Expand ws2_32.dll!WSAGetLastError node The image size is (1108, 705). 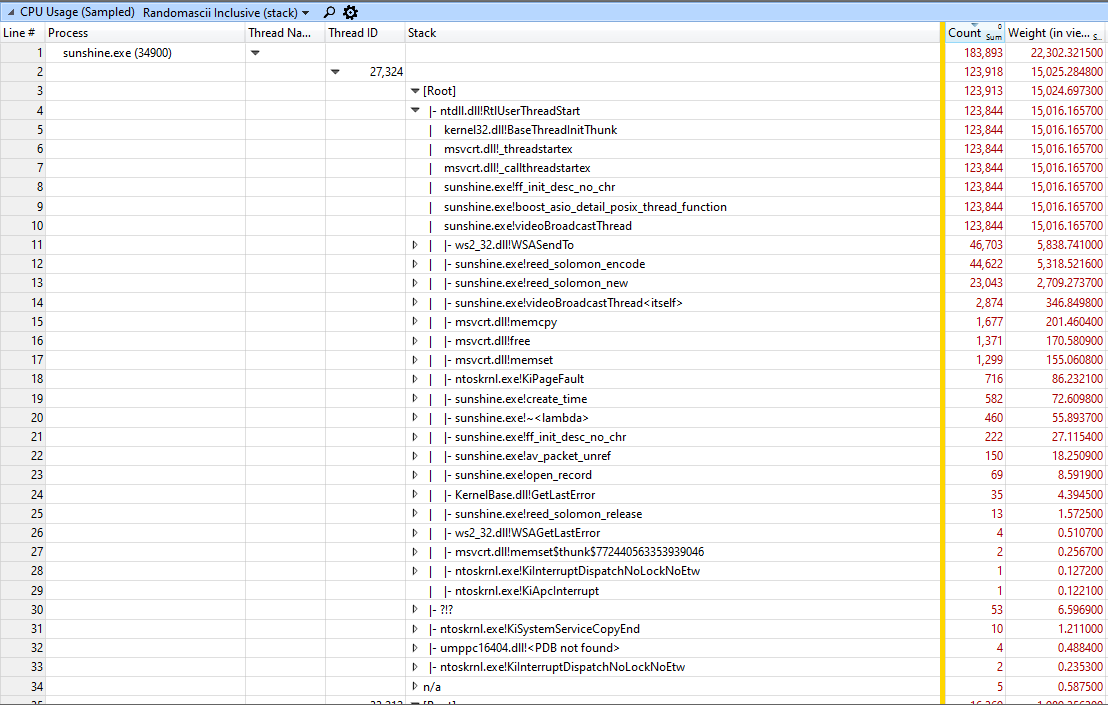[x=415, y=533]
